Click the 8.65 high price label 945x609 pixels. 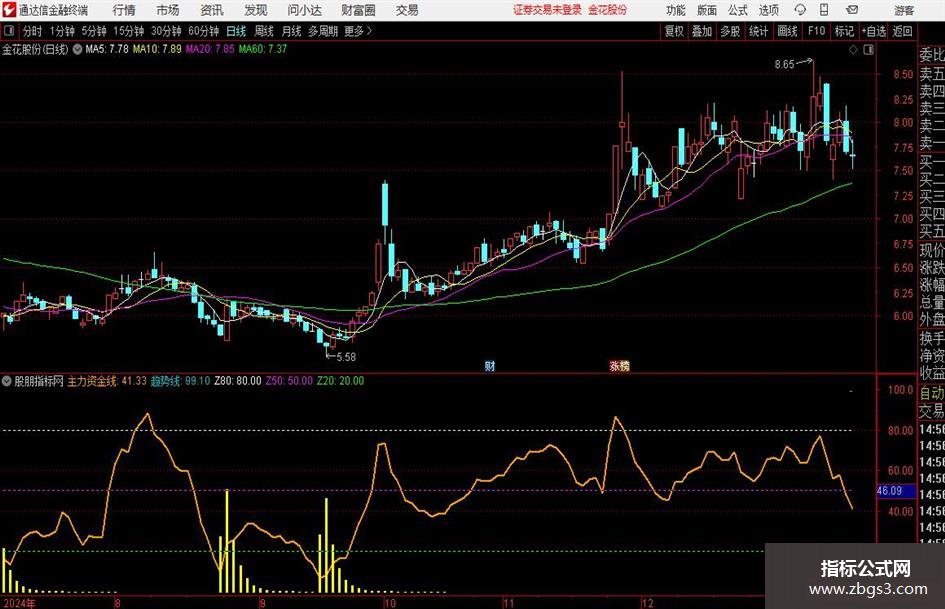coord(785,65)
